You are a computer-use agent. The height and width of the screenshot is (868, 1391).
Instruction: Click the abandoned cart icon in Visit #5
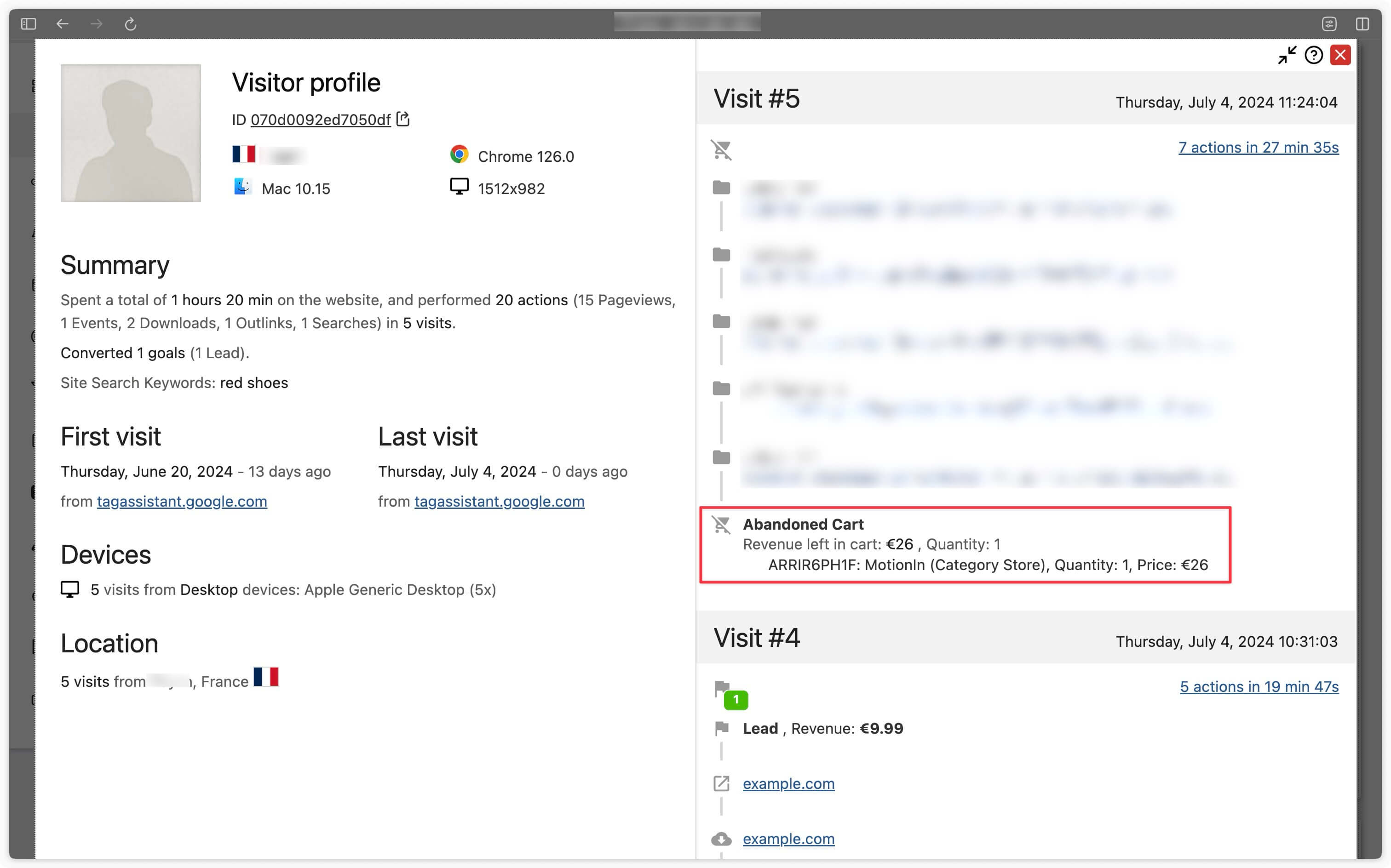coord(722,524)
